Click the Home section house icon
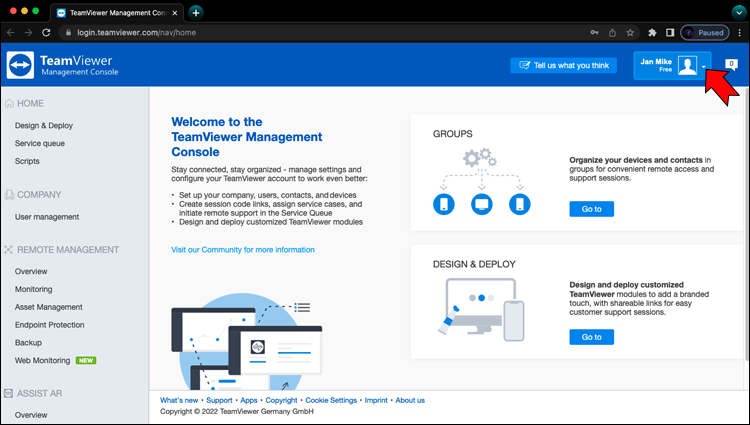The image size is (750, 425). 9,103
